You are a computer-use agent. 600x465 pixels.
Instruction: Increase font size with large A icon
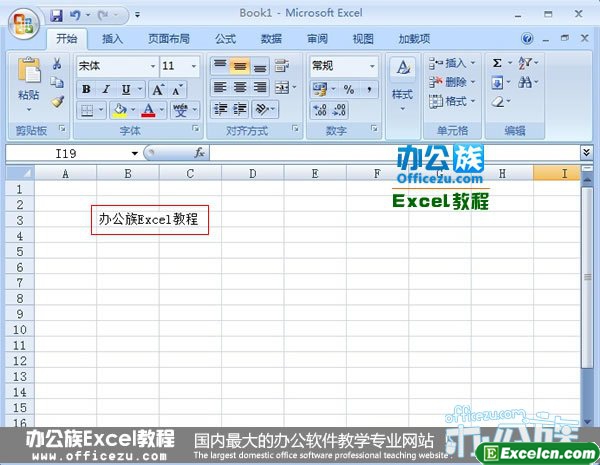click(158, 90)
